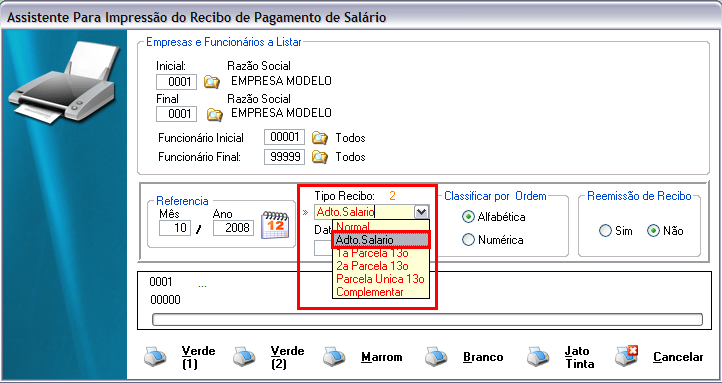
Task: Focus the Funcionário Final code field
Action: tap(285, 157)
